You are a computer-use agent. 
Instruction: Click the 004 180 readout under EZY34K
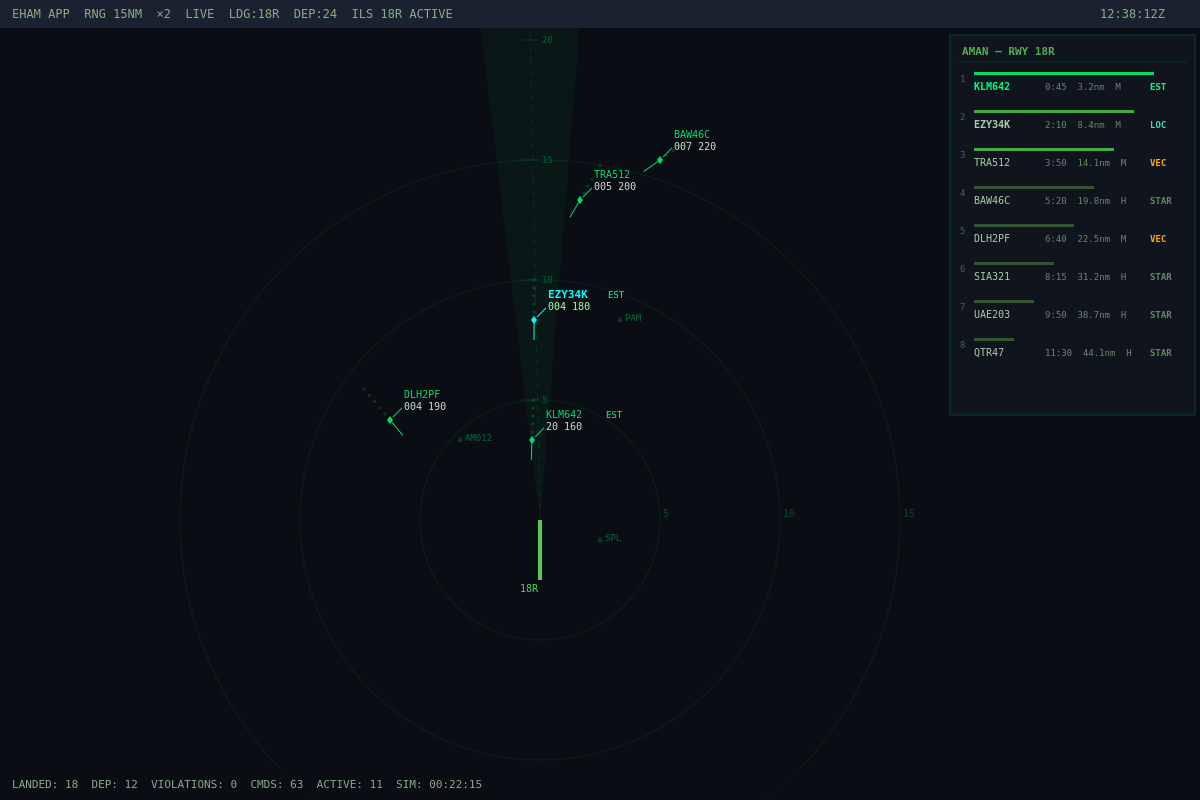pyautogui.click(x=569, y=307)
